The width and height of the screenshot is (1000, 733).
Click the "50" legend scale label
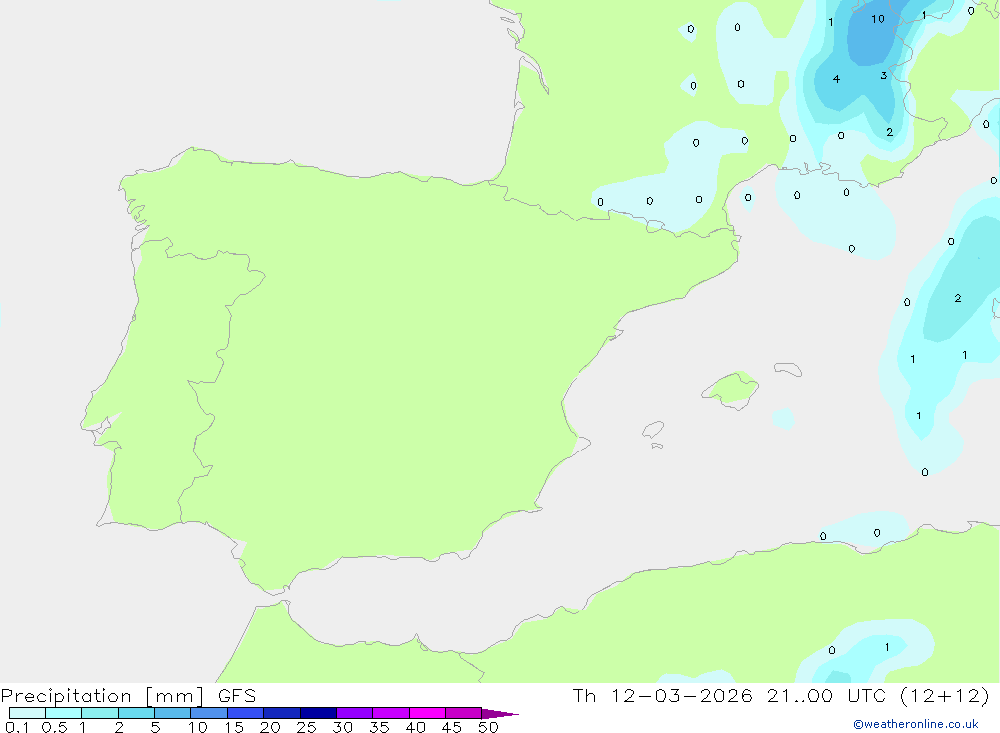[x=488, y=727]
